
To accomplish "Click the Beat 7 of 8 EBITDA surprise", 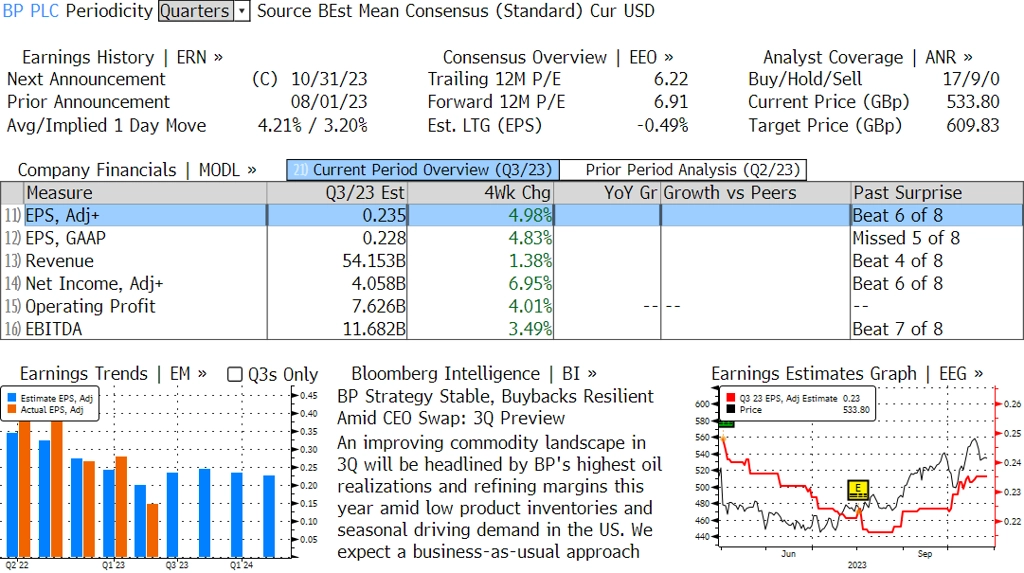I will point(897,329).
